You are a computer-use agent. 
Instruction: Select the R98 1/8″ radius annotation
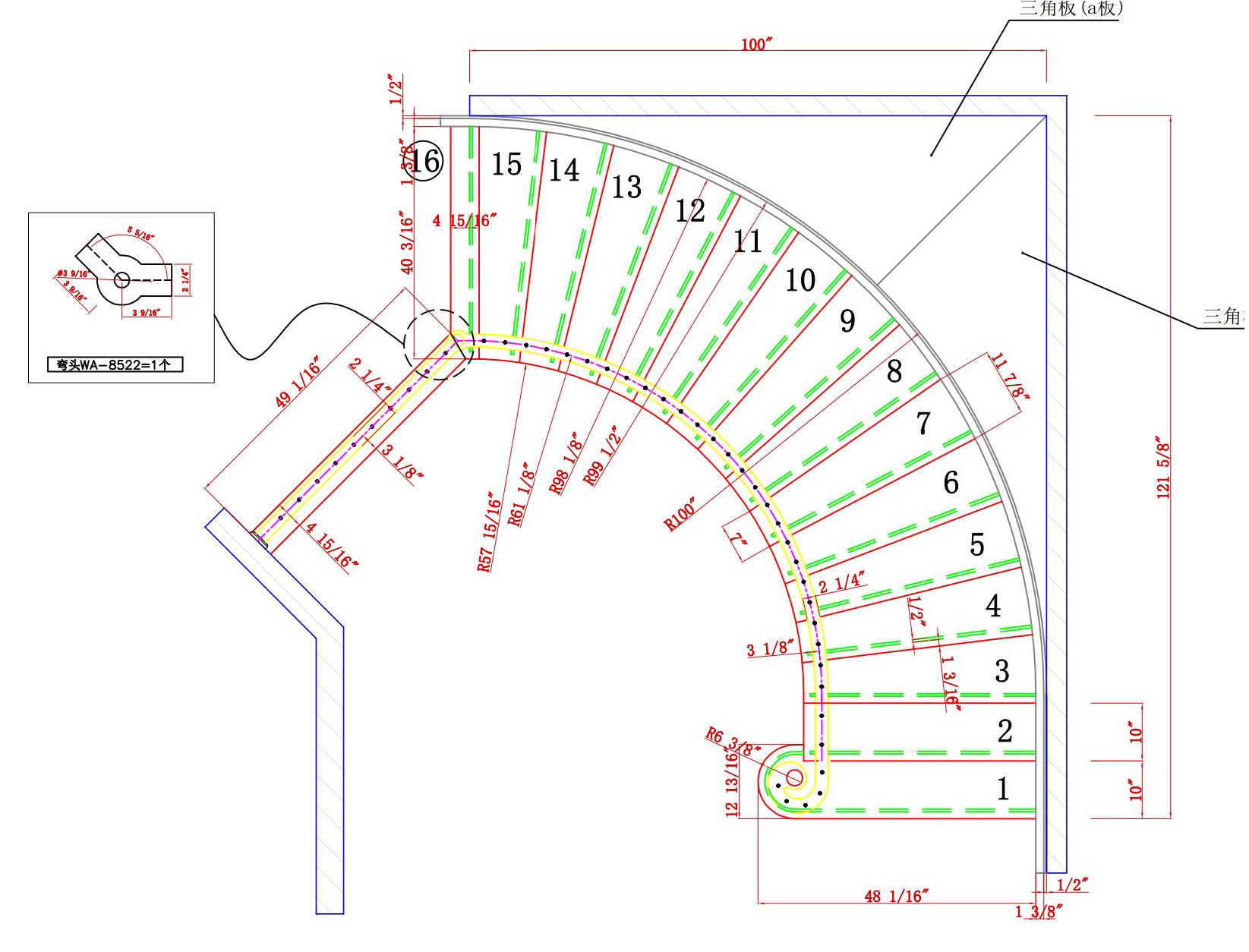point(567,462)
